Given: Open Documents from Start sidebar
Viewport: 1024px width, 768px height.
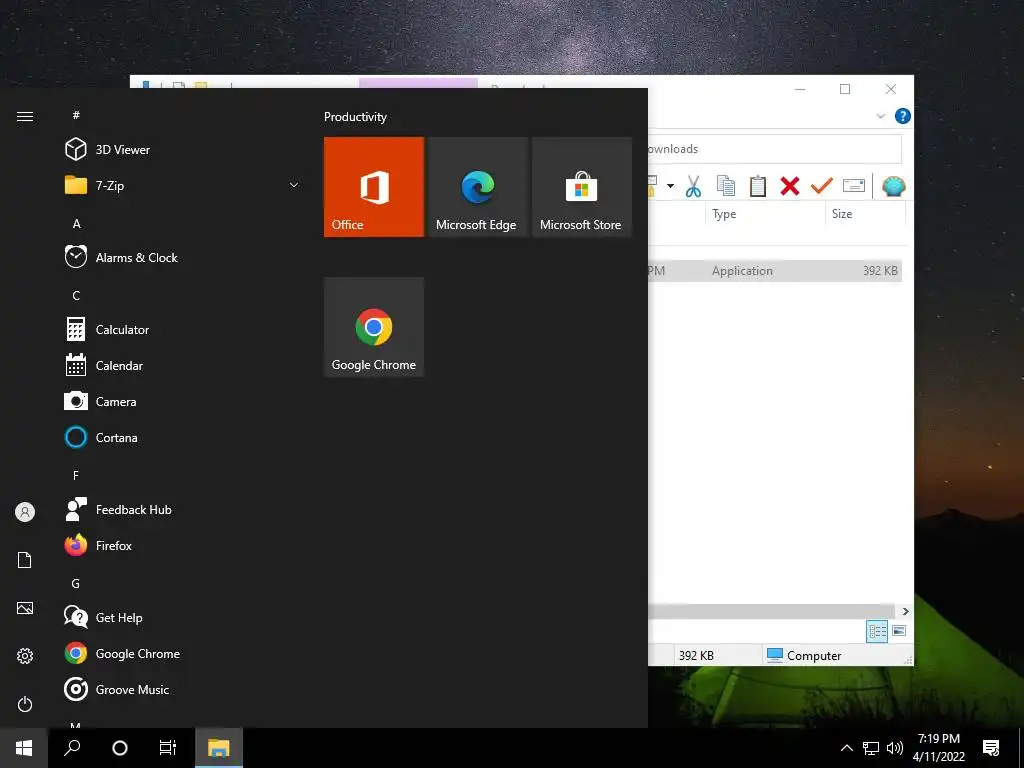Looking at the screenshot, I should tap(25, 560).
